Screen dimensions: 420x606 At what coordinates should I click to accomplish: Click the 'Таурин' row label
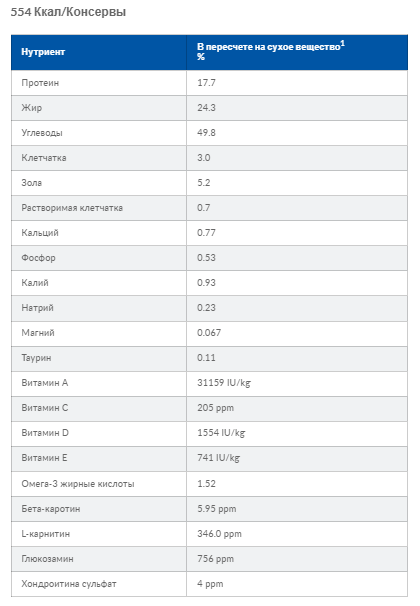click(36, 358)
